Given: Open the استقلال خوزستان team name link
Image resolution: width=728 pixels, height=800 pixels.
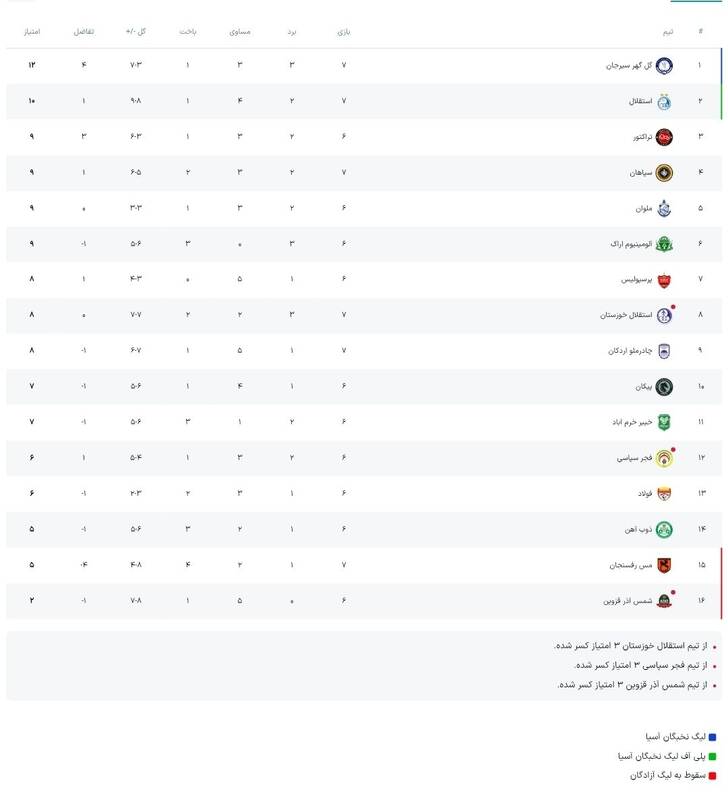Looking at the screenshot, I should [626, 316].
